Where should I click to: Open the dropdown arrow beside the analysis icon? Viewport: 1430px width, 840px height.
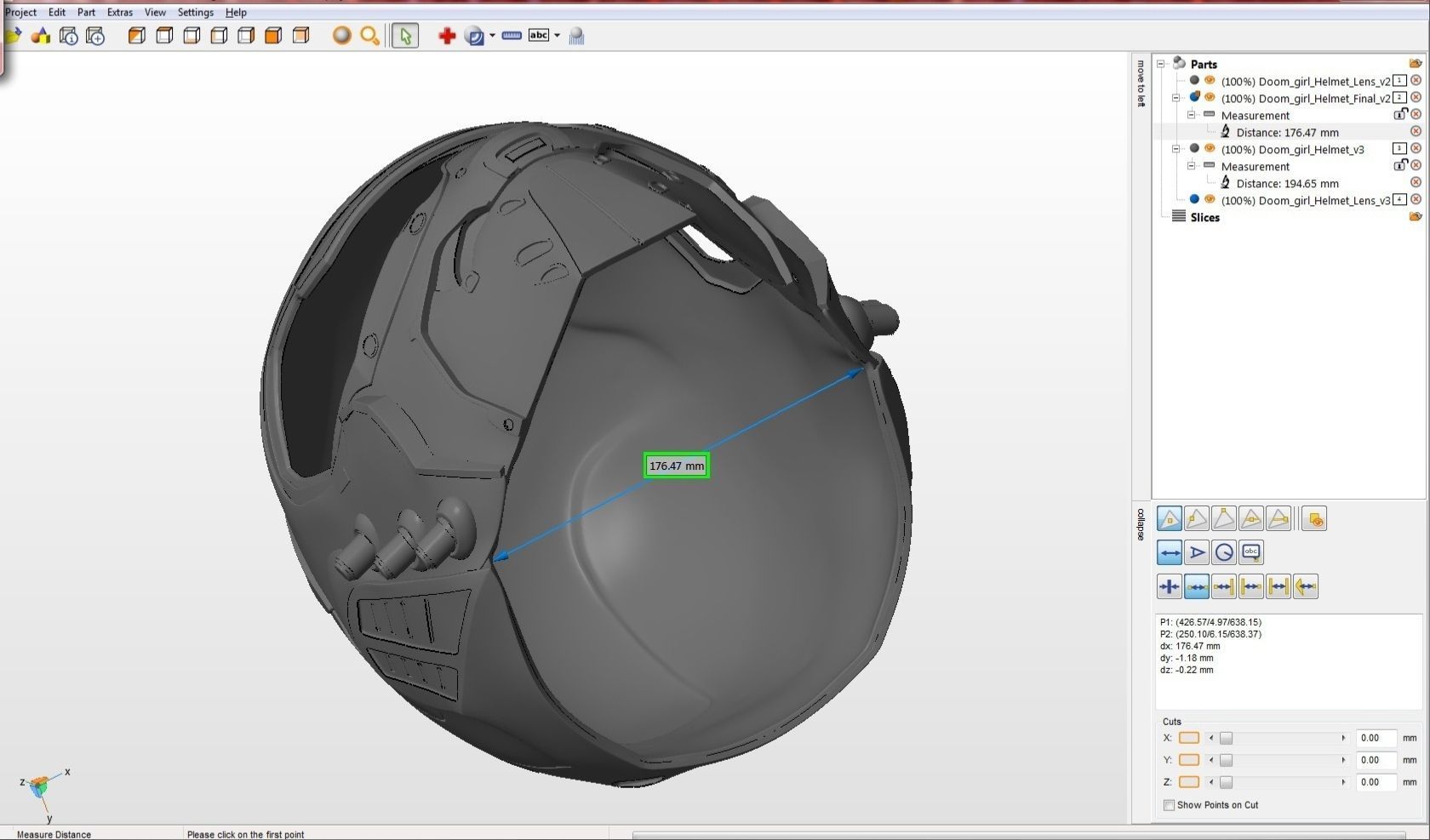pos(492,36)
